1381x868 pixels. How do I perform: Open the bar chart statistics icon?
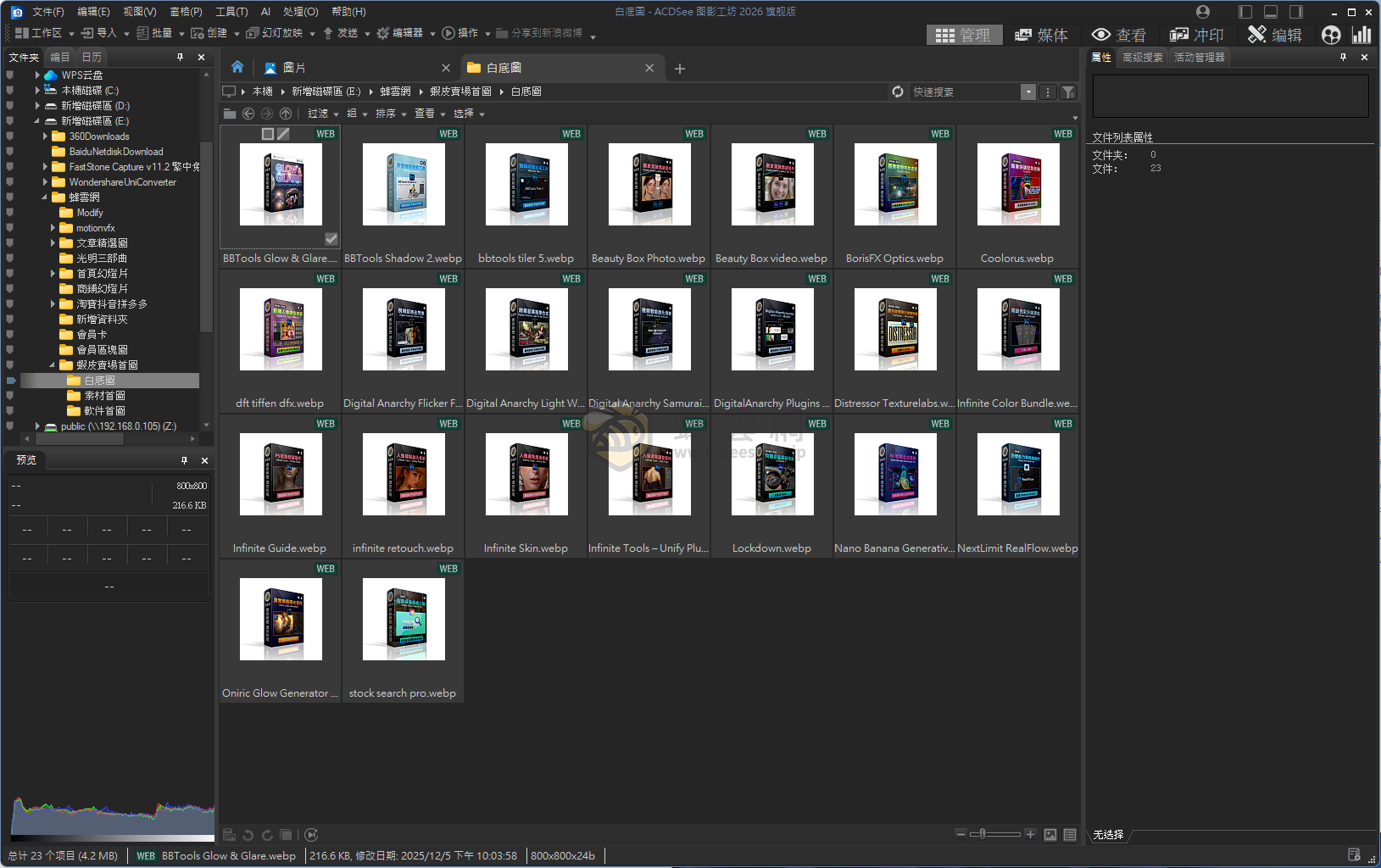(1362, 35)
